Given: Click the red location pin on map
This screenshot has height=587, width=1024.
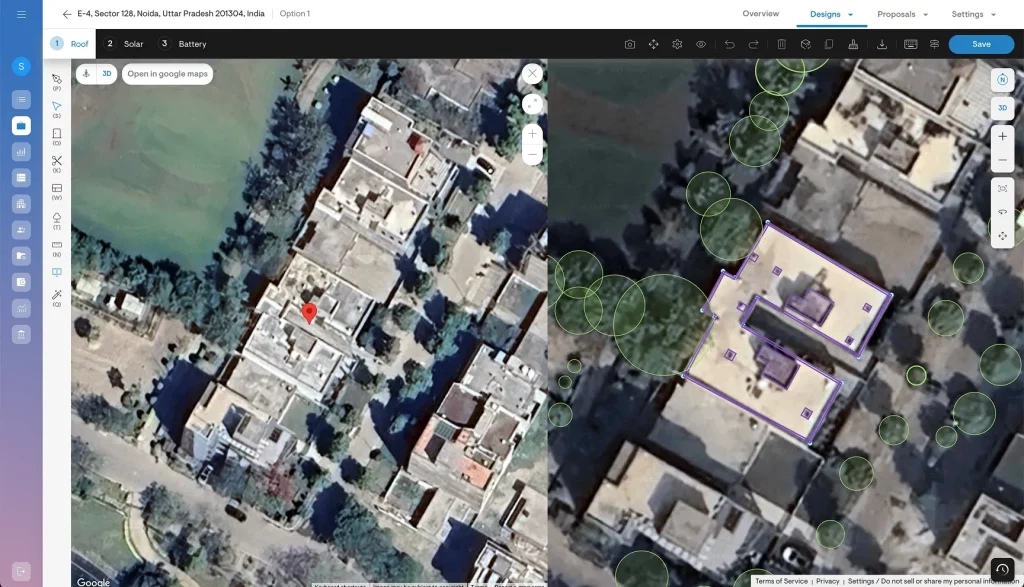Looking at the screenshot, I should (310, 314).
